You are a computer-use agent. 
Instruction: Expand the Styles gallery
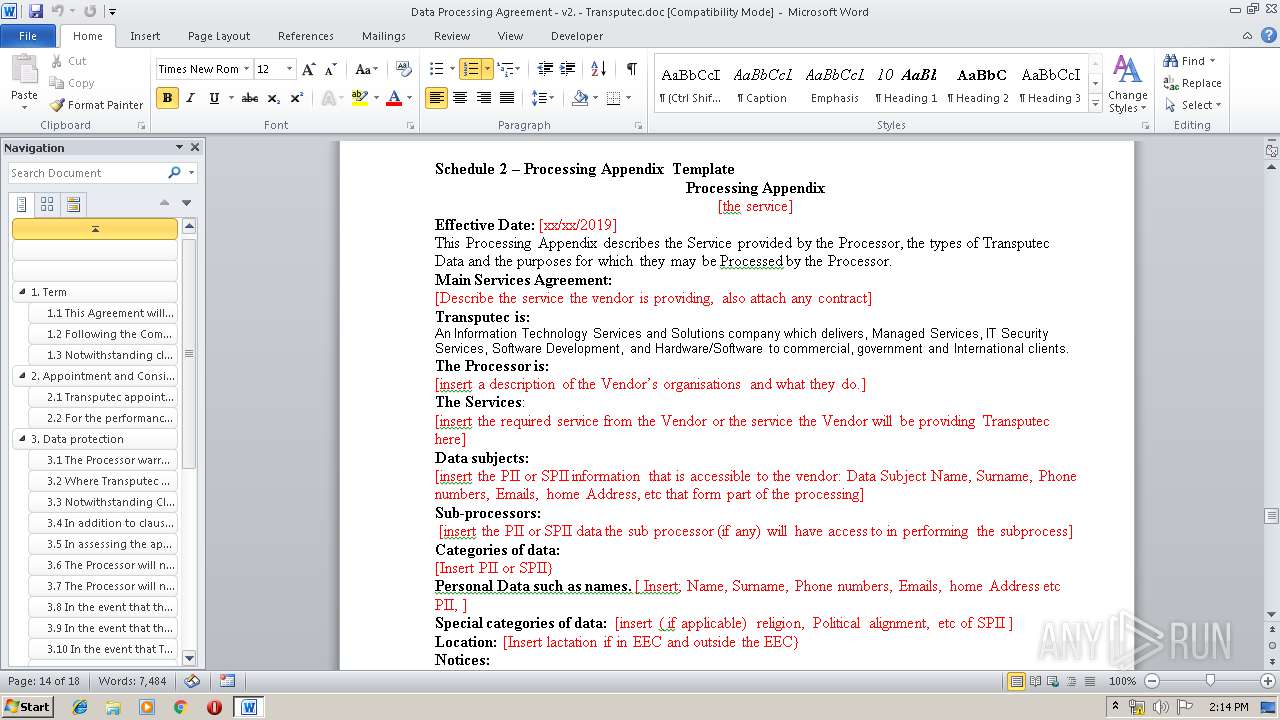tap(1096, 105)
